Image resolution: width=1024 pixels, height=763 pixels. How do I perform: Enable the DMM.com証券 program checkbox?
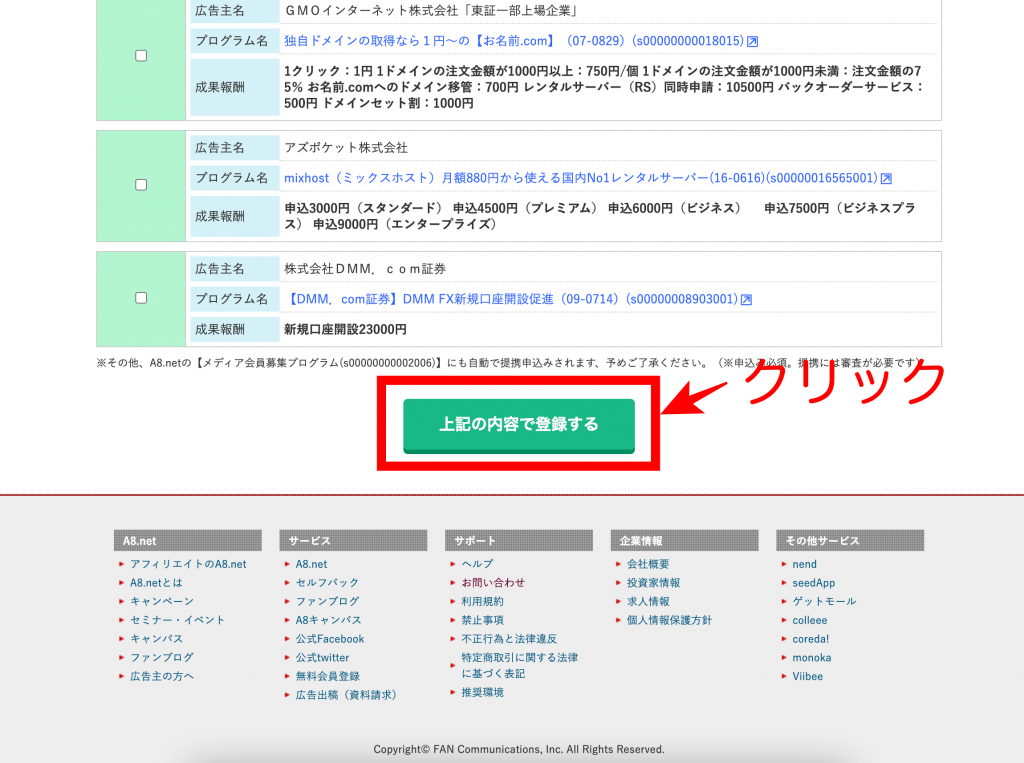coord(141,298)
